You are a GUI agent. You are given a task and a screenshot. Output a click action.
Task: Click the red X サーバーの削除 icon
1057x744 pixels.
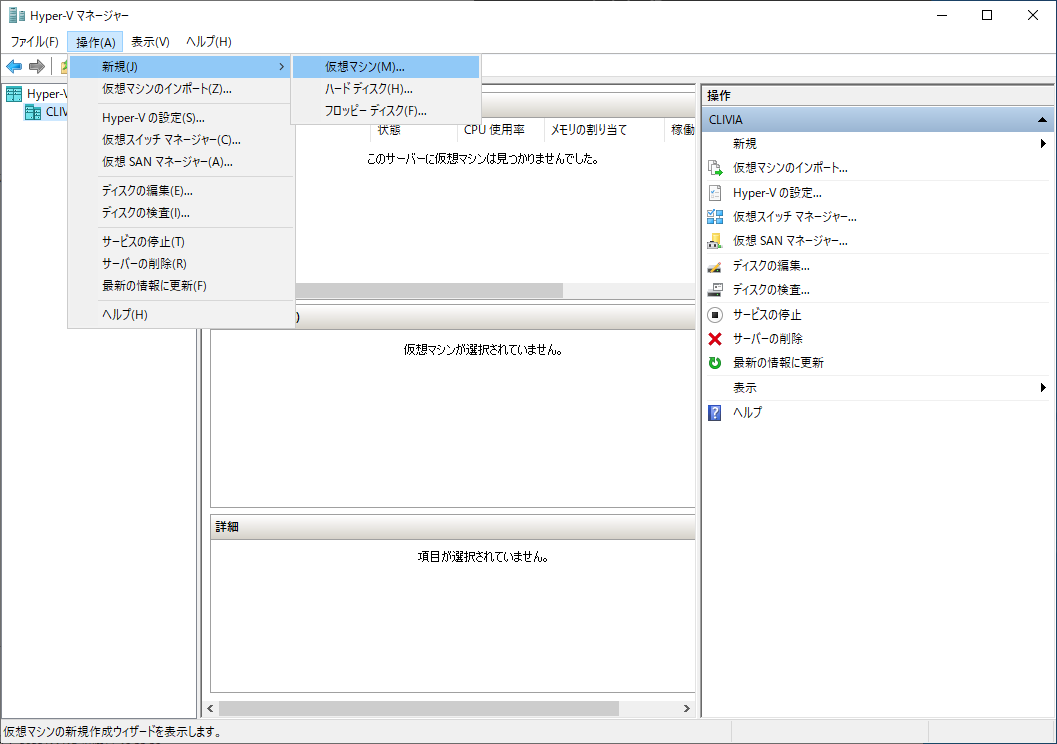point(715,338)
